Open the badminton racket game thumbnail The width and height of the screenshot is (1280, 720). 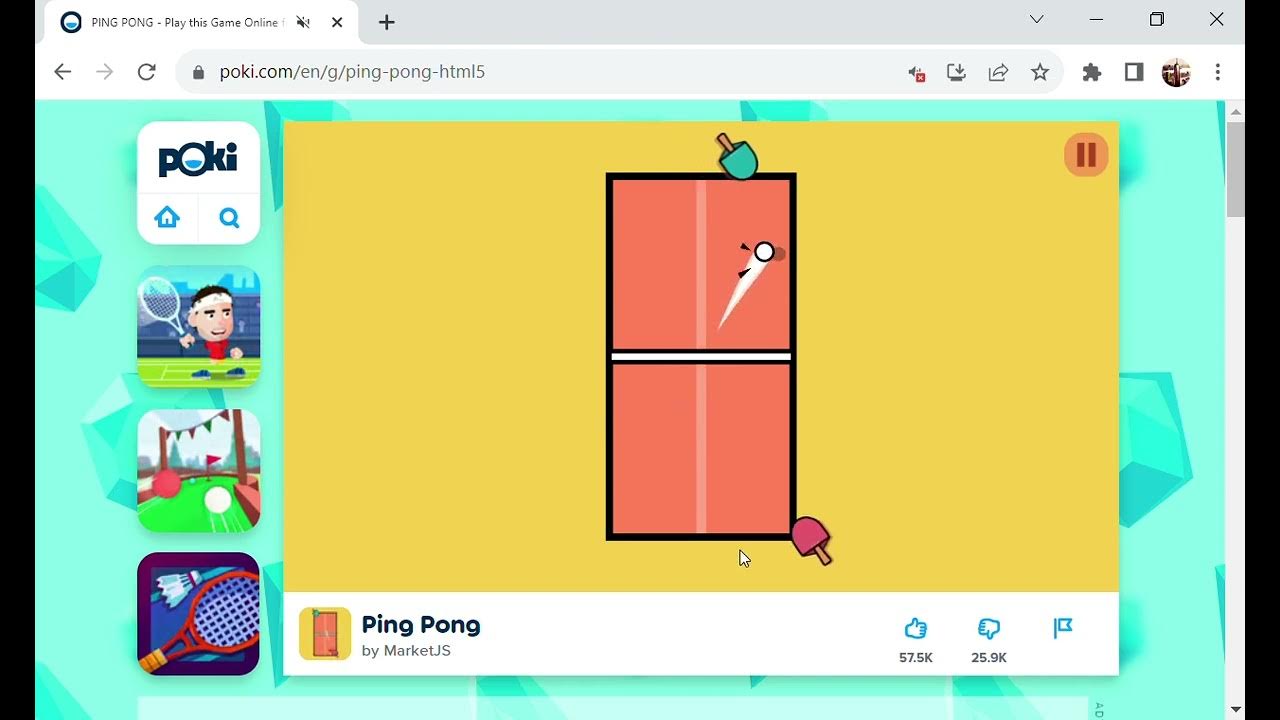pos(198,614)
